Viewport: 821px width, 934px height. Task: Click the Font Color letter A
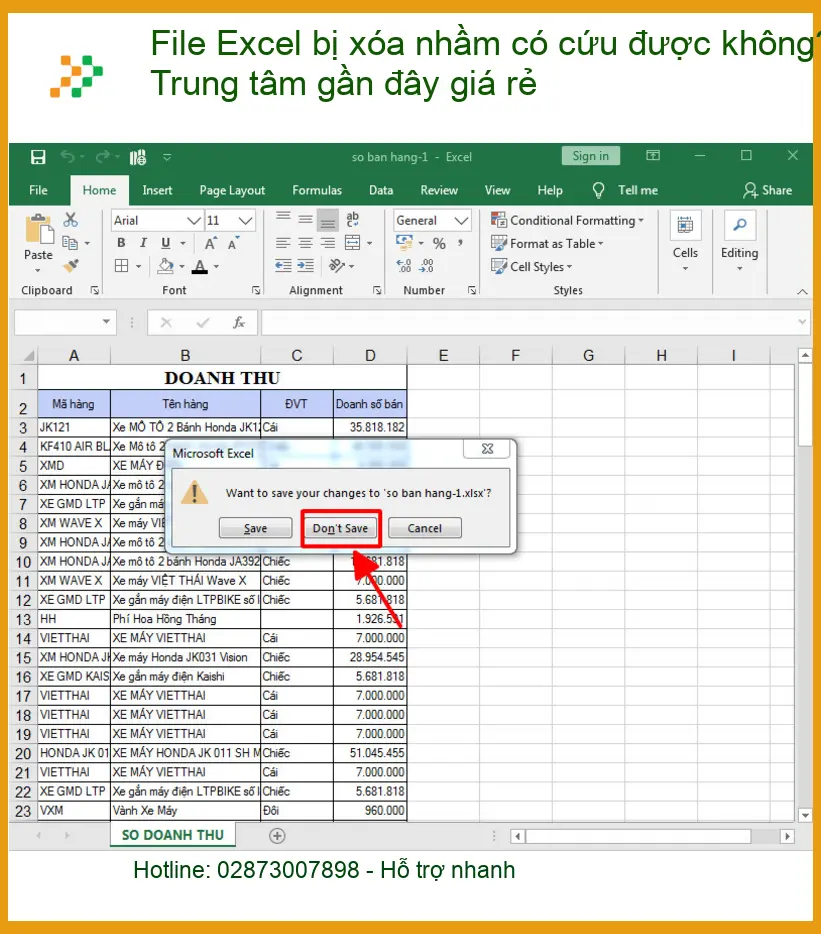pyautogui.click(x=200, y=266)
